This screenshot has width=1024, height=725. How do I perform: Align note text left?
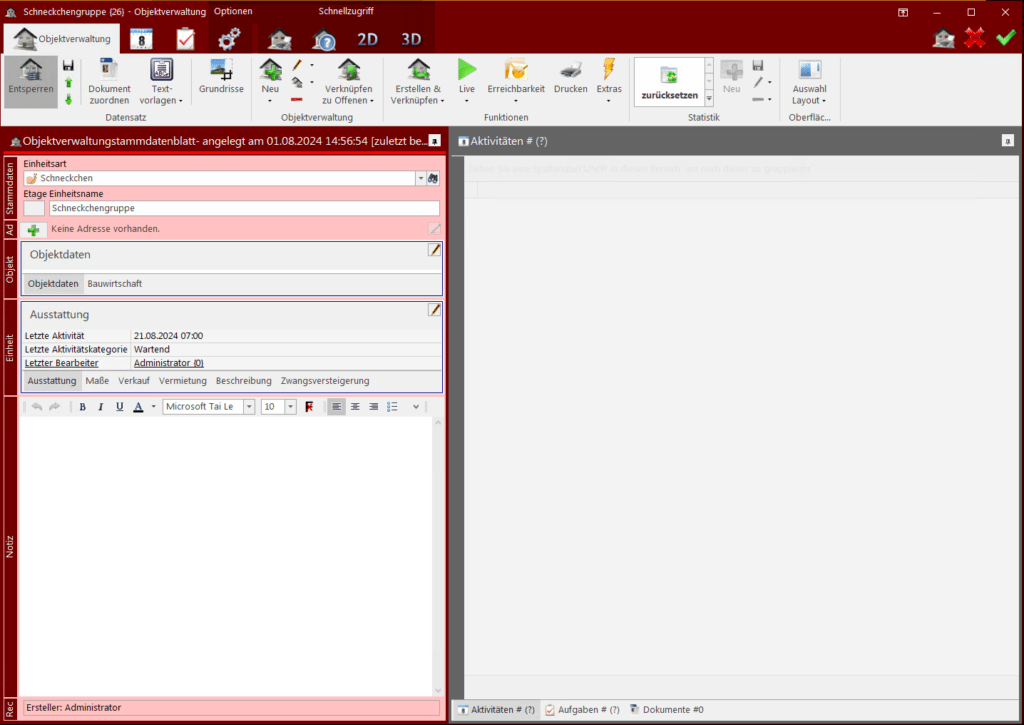point(336,407)
